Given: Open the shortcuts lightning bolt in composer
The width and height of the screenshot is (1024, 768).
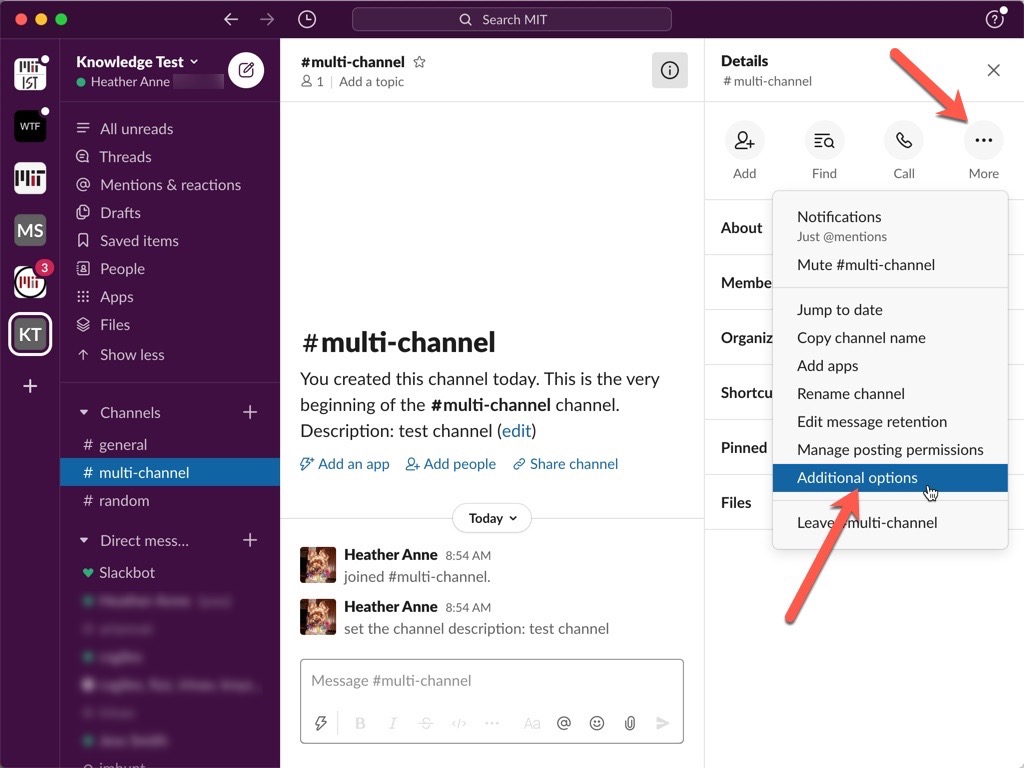Looking at the screenshot, I should click(321, 723).
